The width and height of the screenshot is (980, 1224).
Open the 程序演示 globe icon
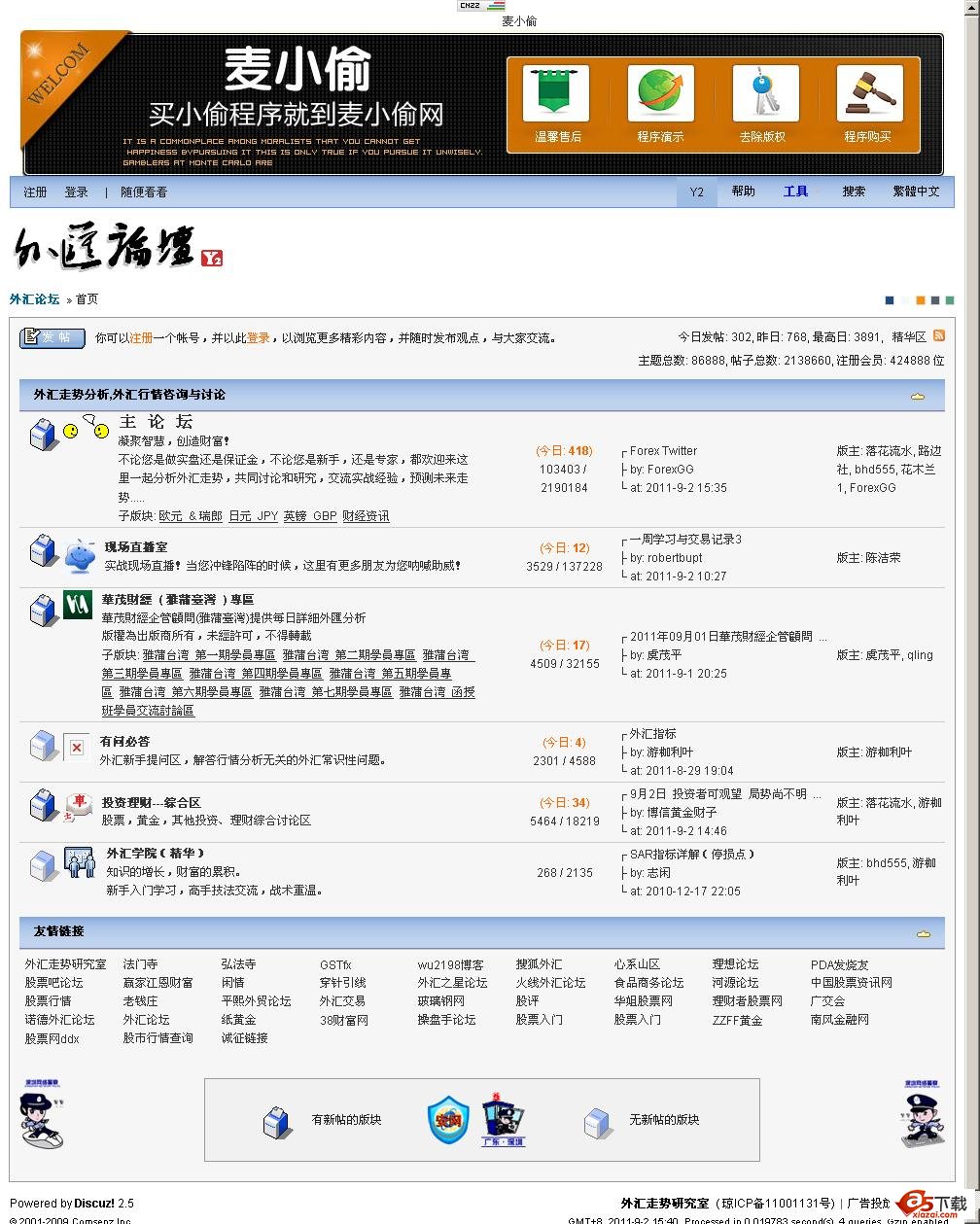pyautogui.click(x=660, y=93)
